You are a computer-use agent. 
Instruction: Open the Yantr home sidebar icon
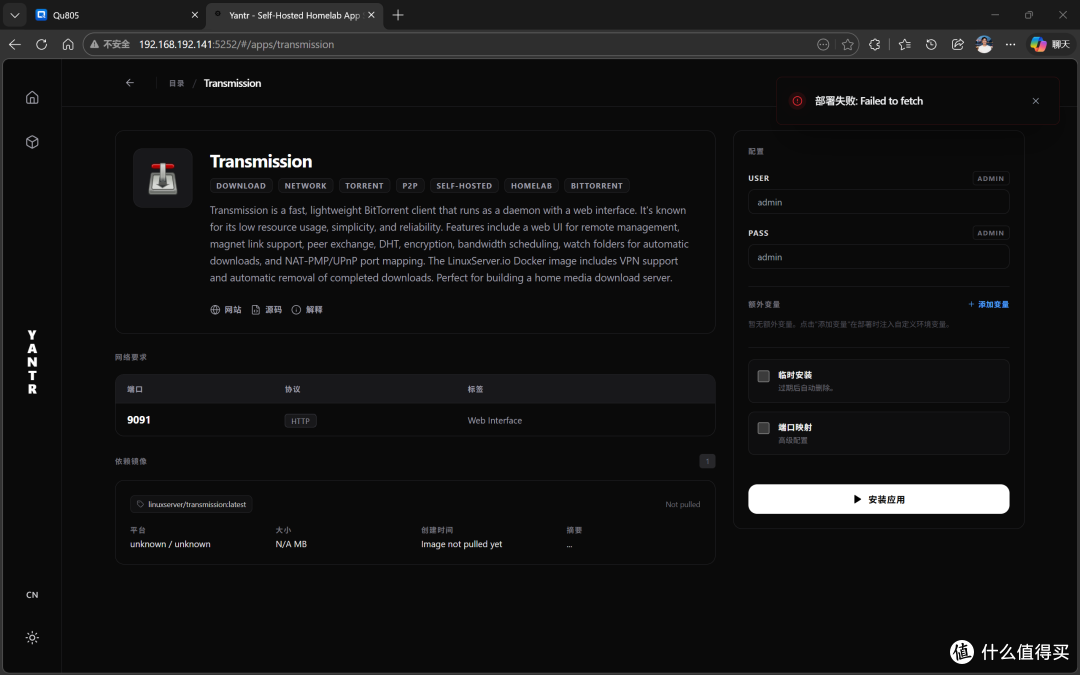[32, 97]
